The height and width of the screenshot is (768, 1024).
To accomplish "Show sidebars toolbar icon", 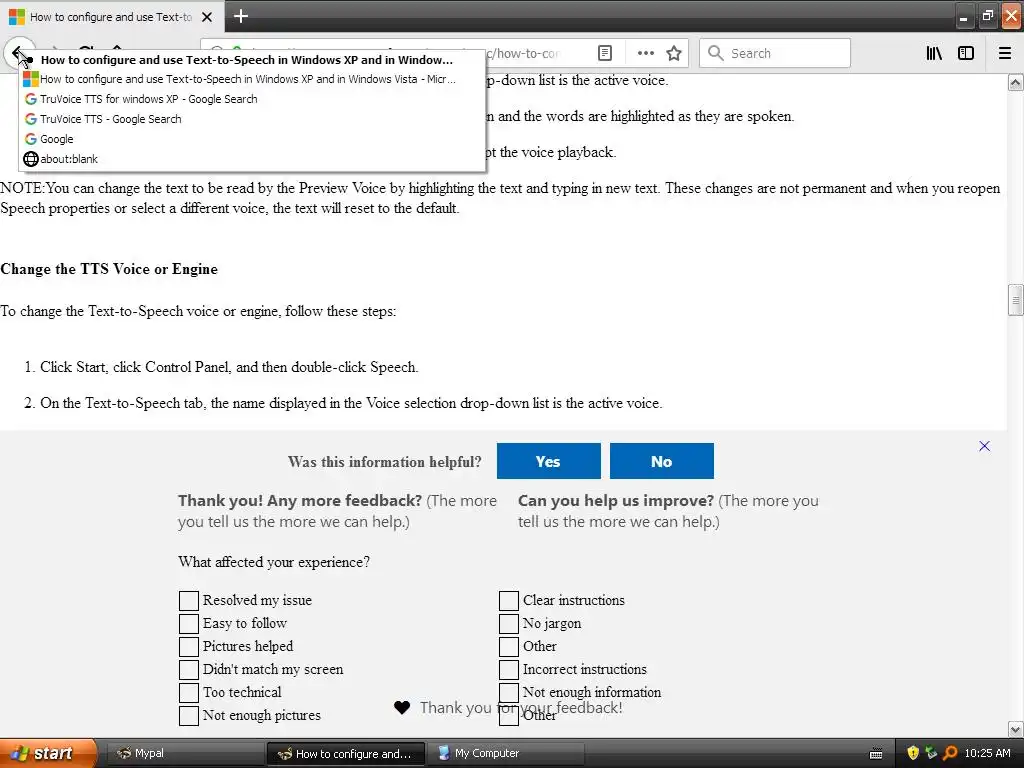I will [966, 53].
